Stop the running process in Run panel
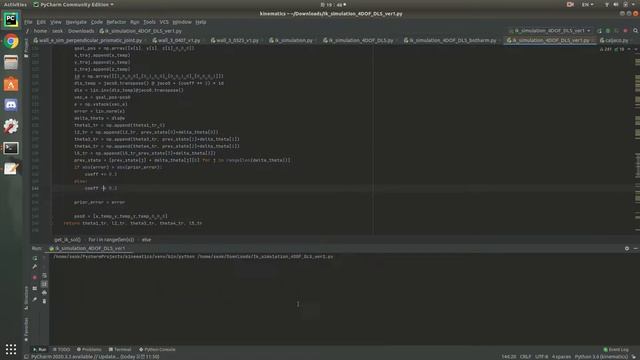This screenshot has height=360, width=640. click(x=35, y=278)
